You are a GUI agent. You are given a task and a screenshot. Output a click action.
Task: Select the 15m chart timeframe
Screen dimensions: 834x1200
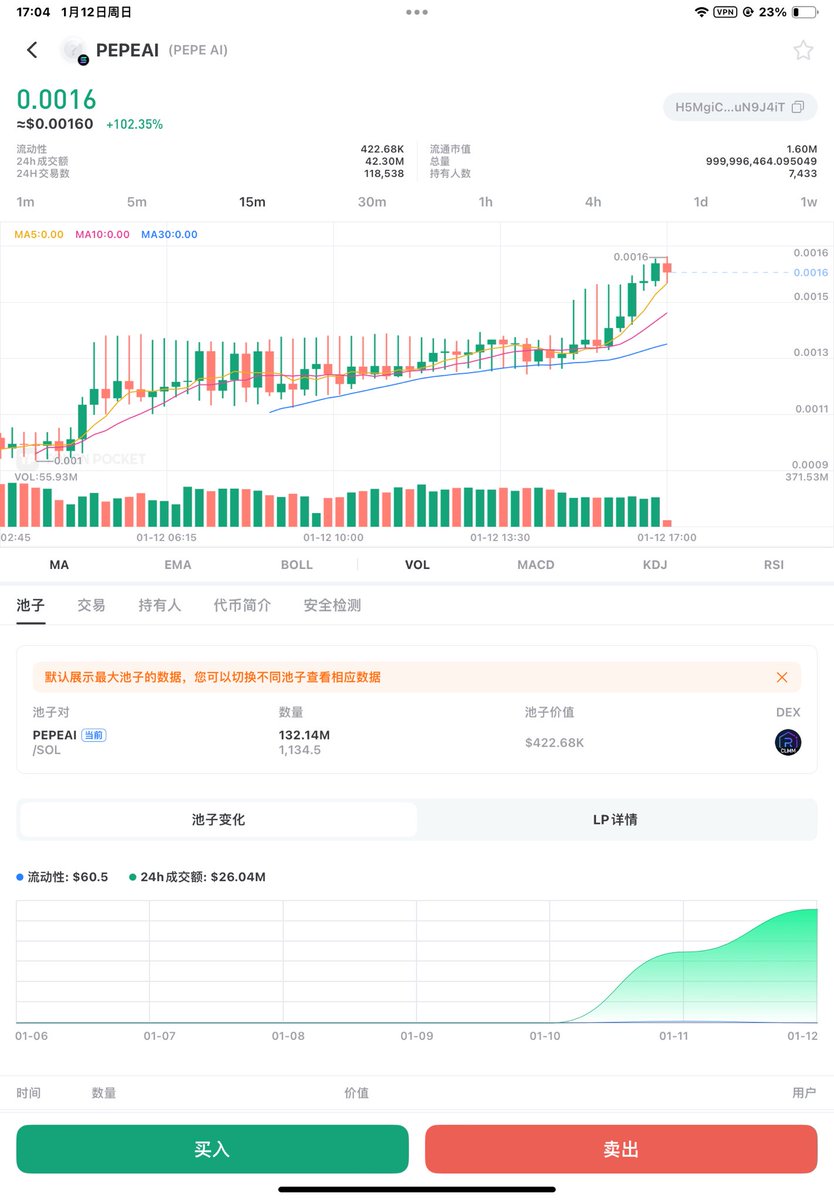pyautogui.click(x=252, y=202)
